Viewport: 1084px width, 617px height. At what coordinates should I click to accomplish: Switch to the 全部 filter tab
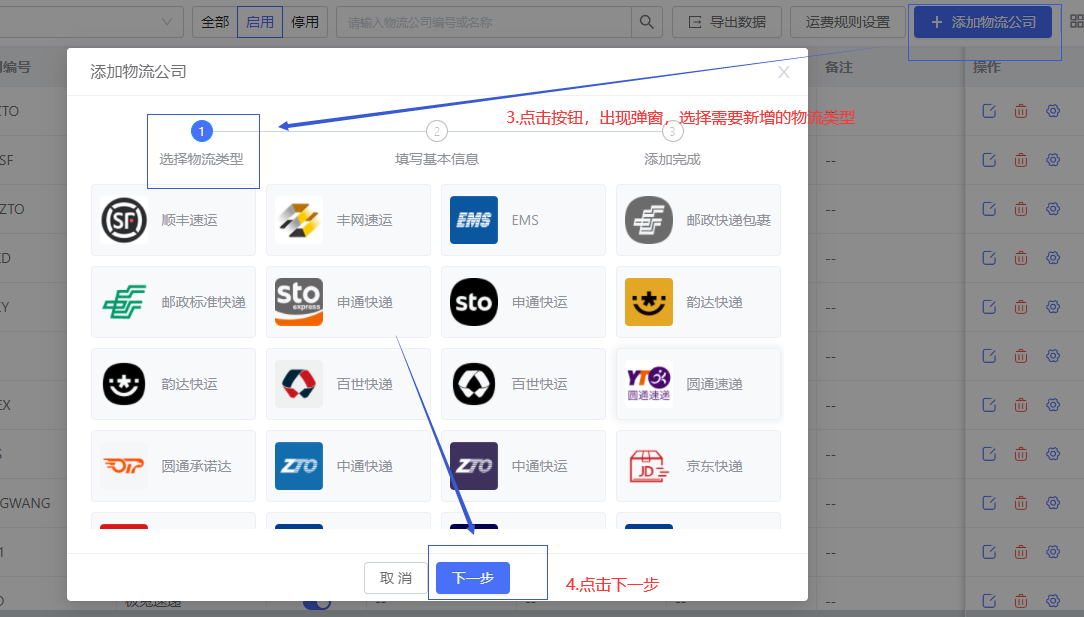pyautogui.click(x=215, y=22)
